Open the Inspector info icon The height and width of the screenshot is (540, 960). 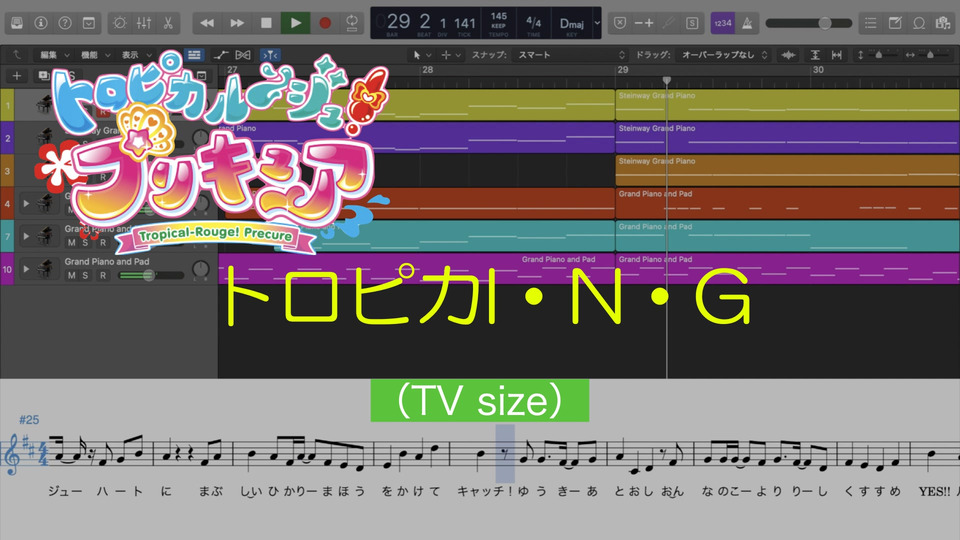[41, 23]
